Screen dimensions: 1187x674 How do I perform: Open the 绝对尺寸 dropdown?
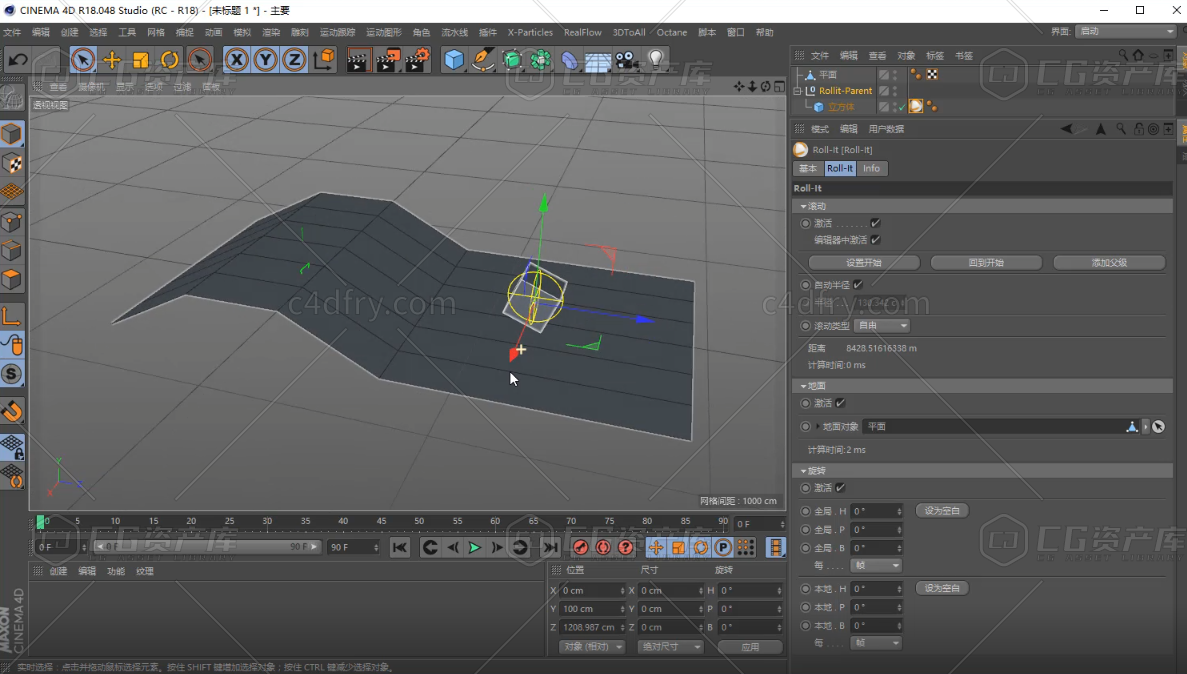[x=671, y=647]
